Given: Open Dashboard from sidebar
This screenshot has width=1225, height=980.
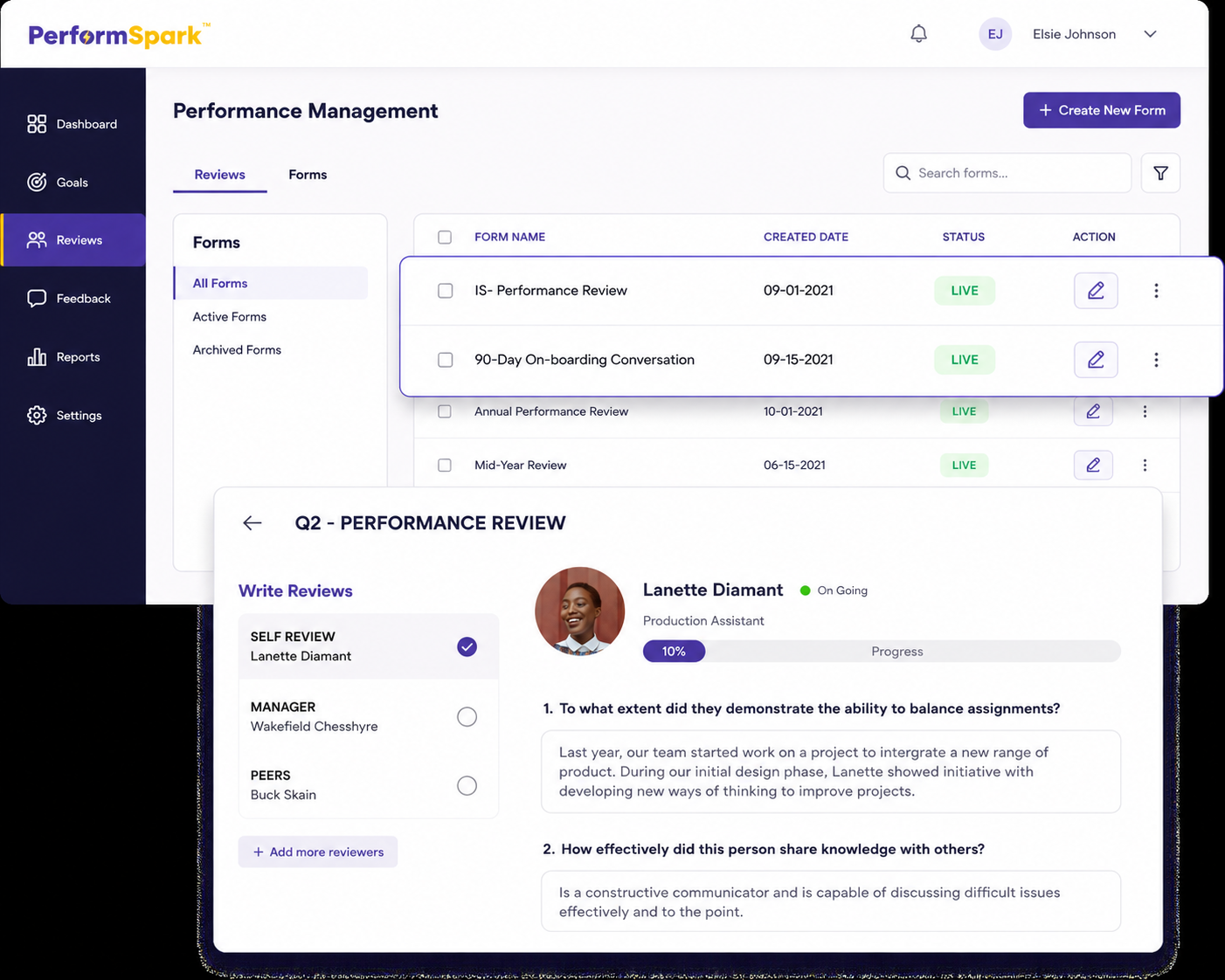Looking at the screenshot, I should (73, 124).
